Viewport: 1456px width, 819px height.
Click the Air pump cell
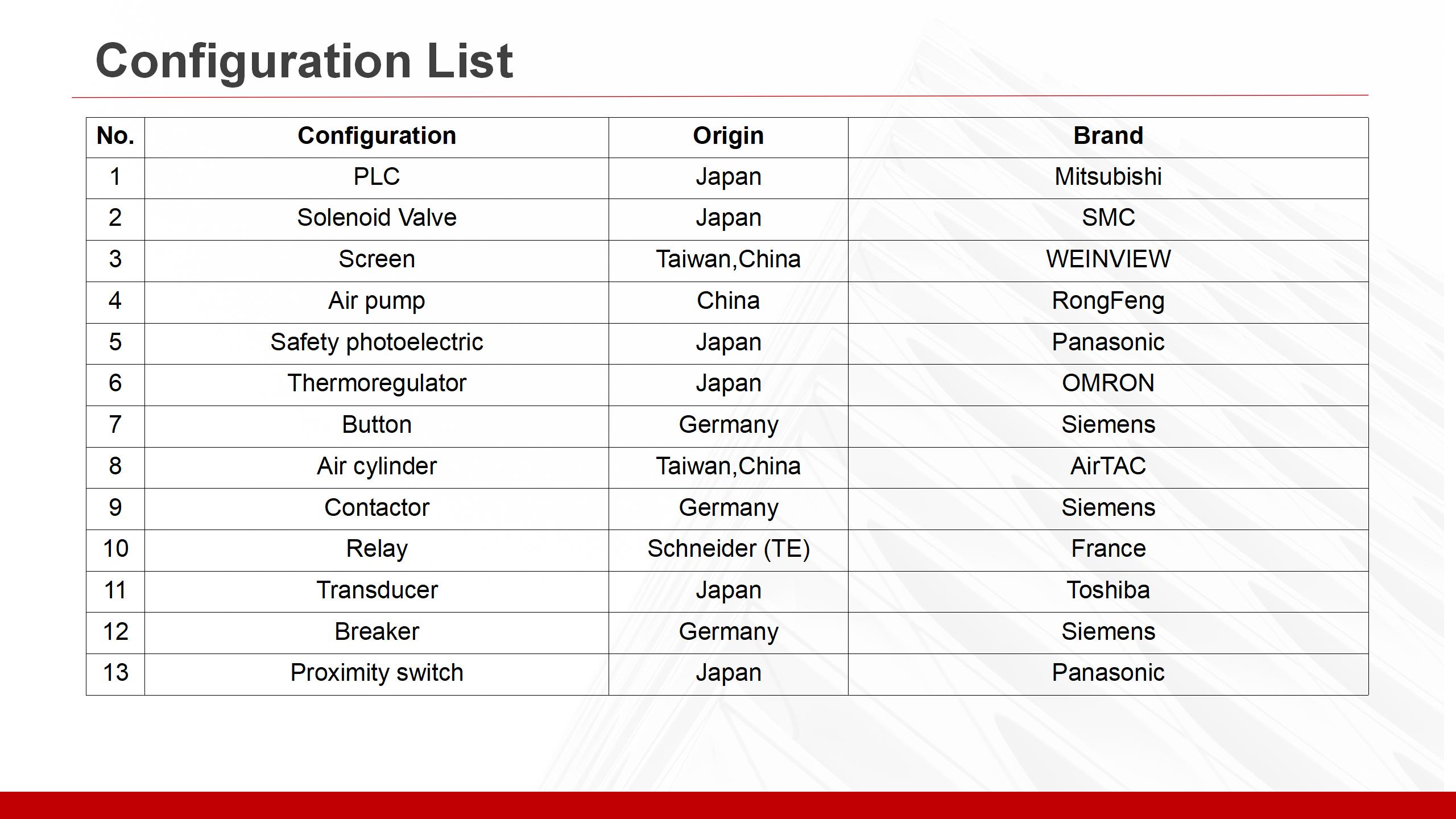(x=377, y=301)
